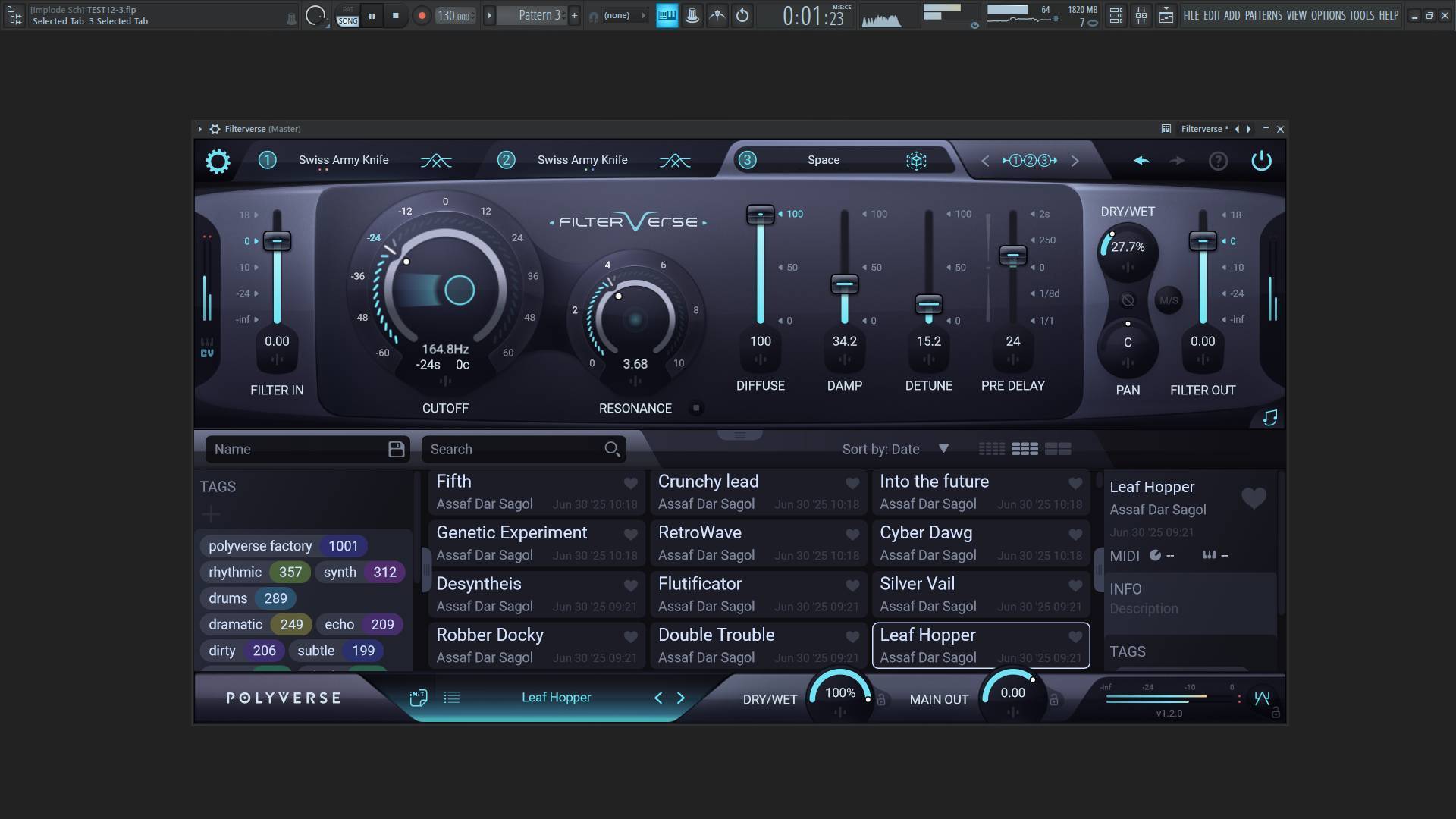The height and width of the screenshot is (819, 1456).
Task: Filter by drums tag
Action: [248, 598]
